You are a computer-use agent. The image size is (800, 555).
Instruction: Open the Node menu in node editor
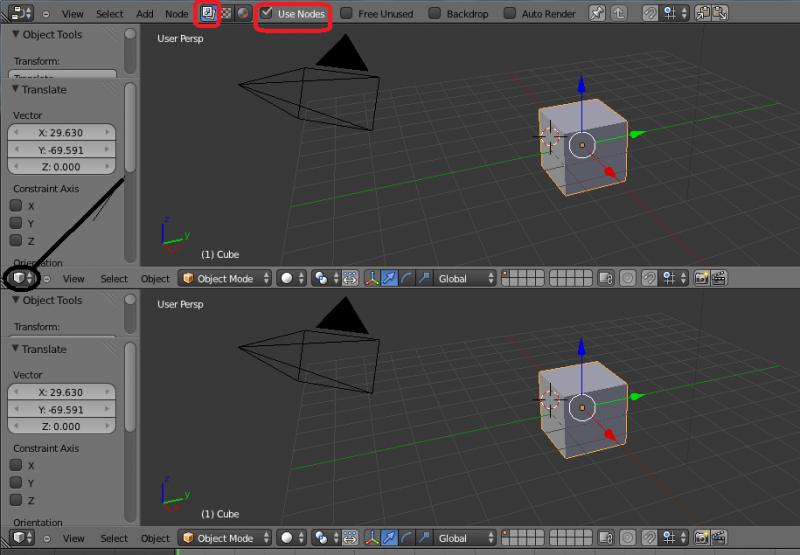pos(177,14)
